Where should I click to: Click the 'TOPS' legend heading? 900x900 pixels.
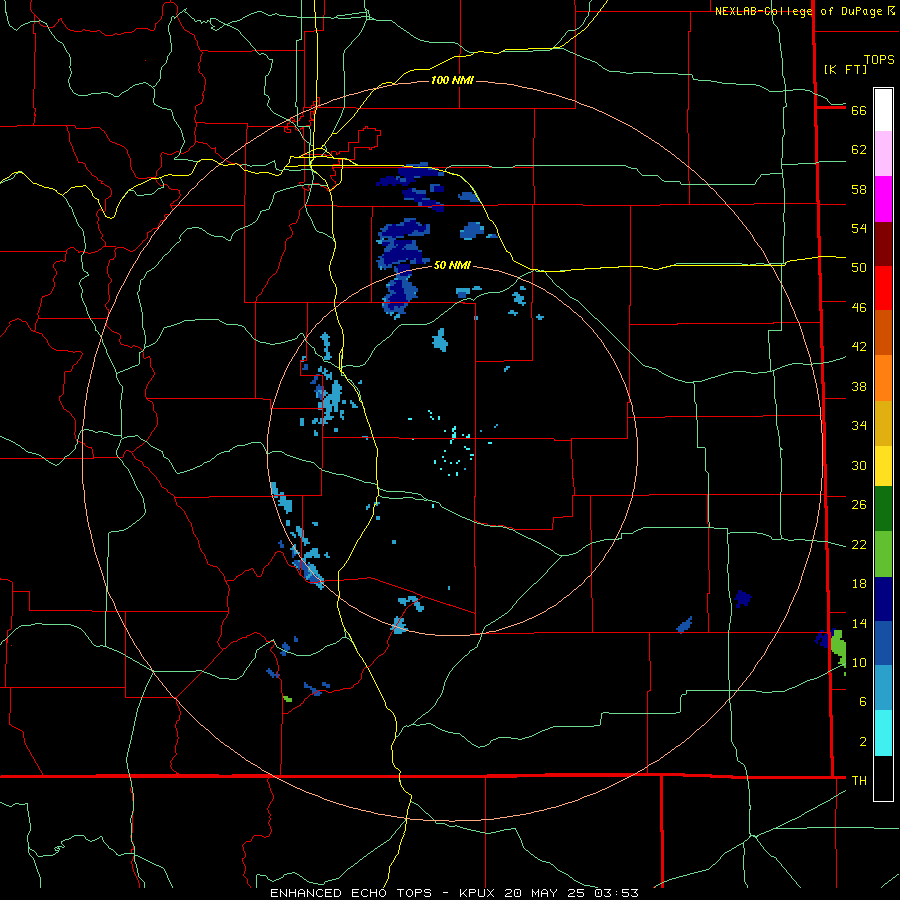coord(879,59)
